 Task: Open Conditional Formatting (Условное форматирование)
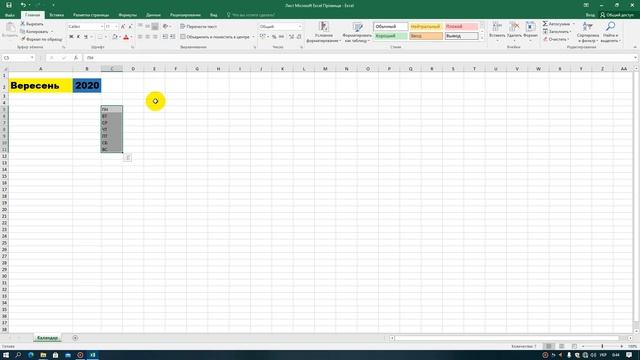pos(323,32)
